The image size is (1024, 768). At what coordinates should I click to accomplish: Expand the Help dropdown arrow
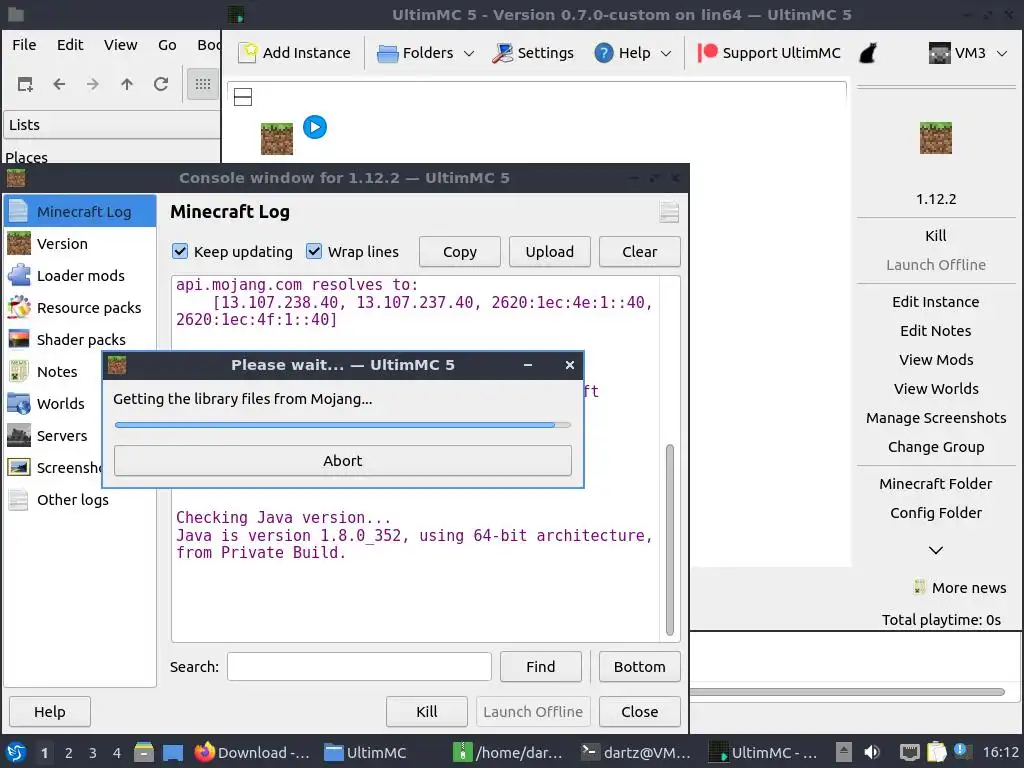[x=666, y=54]
